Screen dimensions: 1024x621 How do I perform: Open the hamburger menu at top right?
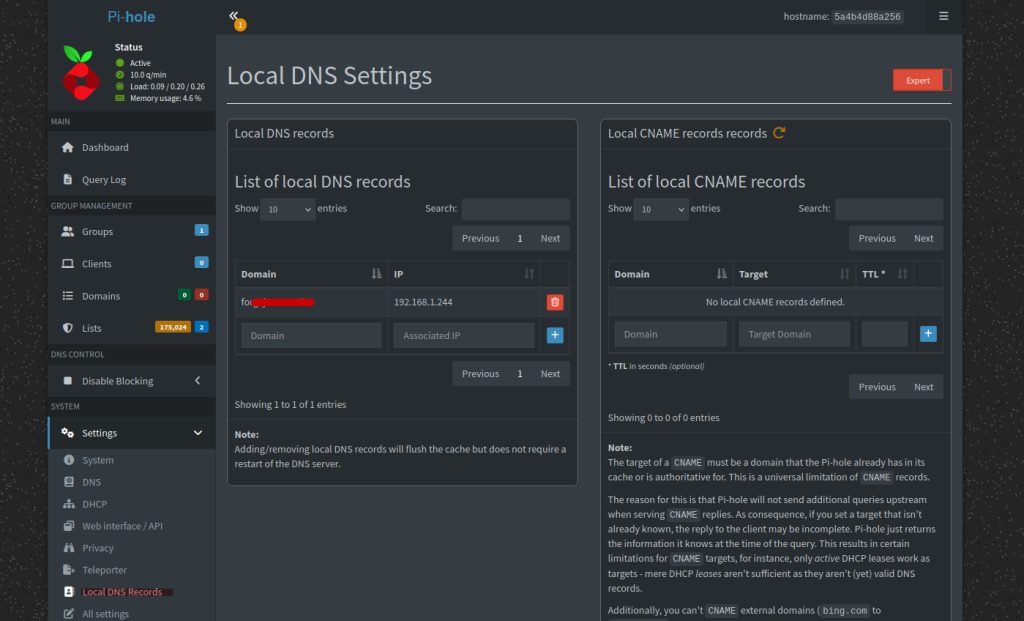coord(943,16)
